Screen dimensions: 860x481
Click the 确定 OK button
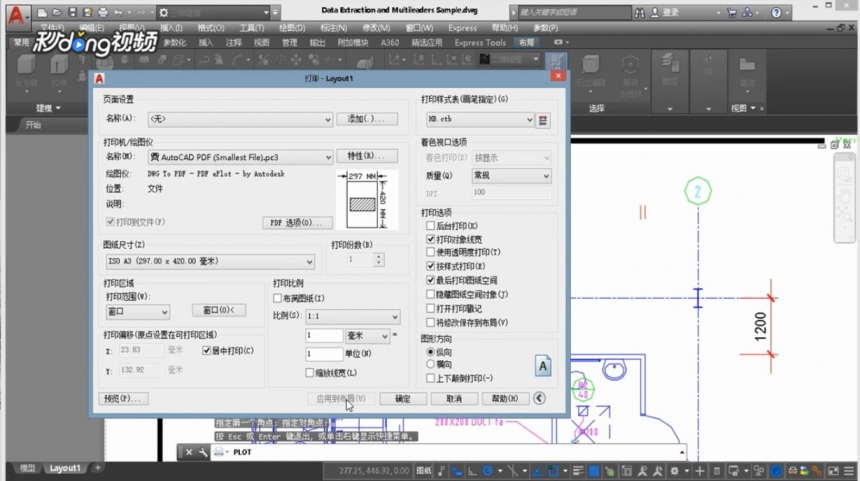pos(403,399)
